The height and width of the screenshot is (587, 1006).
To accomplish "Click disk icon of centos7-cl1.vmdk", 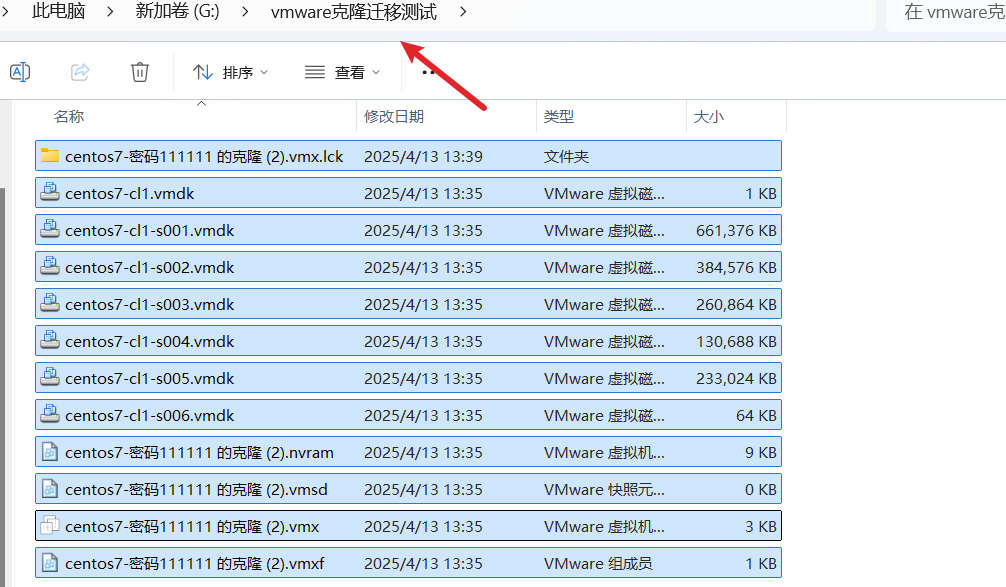I will click(49, 192).
